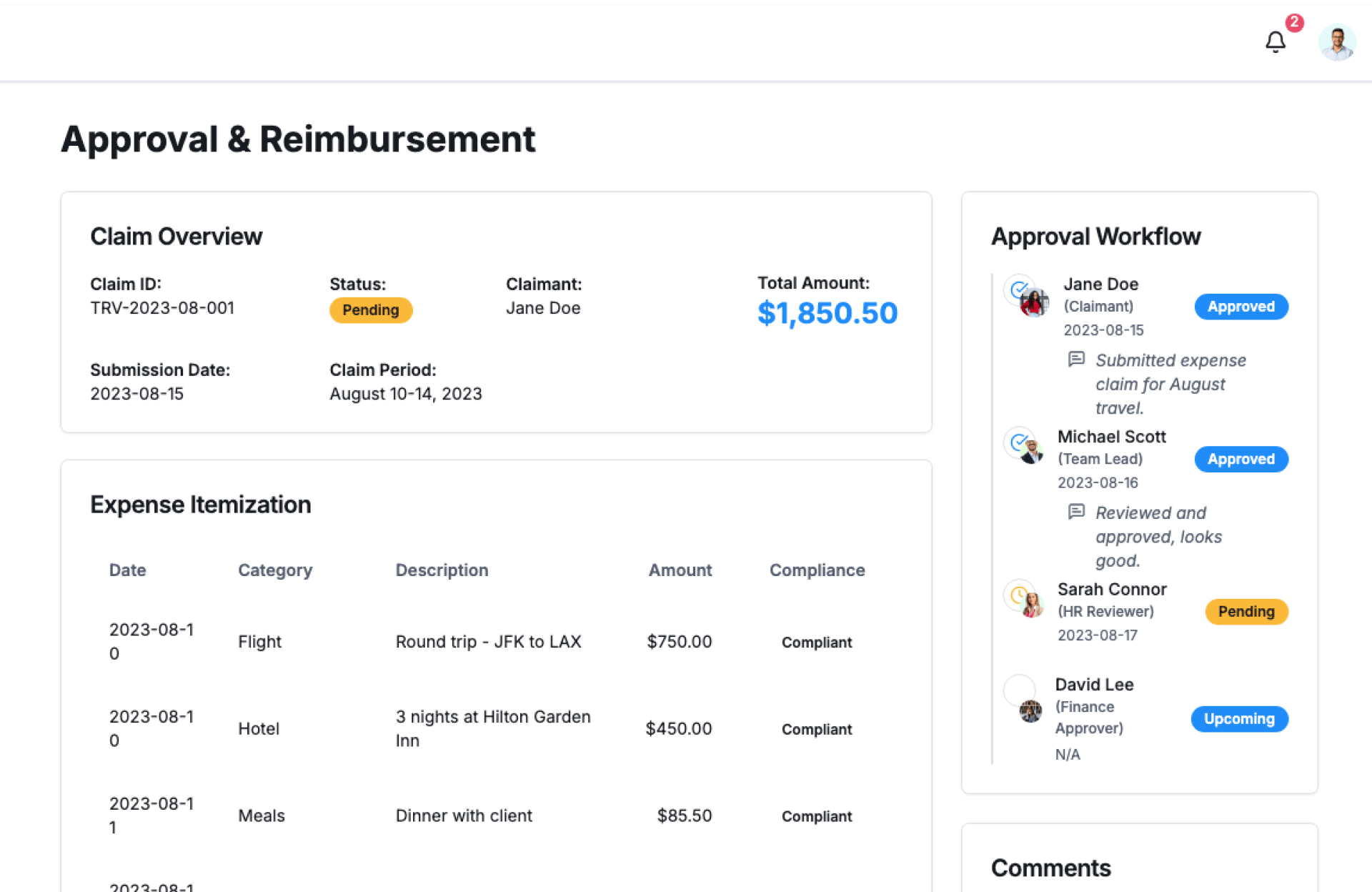1372x892 pixels.
Task: Click the Compliance column header
Action: (x=817, y=570)
